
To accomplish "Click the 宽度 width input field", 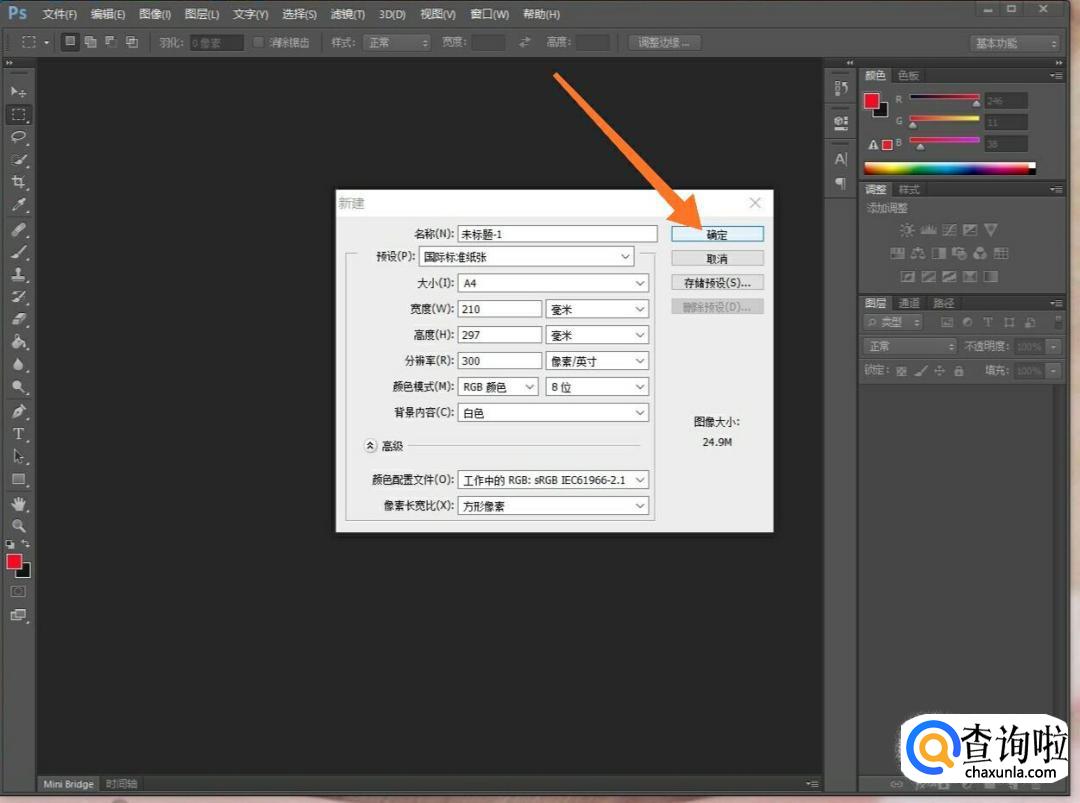I will 499,309.
